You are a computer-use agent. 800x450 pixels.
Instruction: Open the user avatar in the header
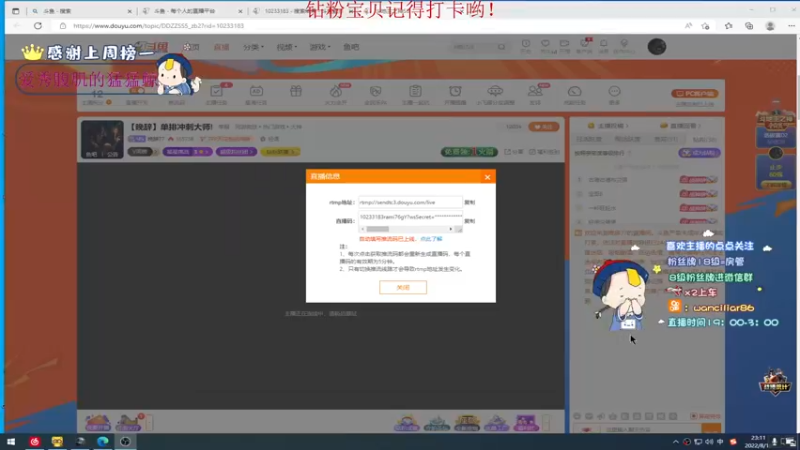[x=657, y=46]
